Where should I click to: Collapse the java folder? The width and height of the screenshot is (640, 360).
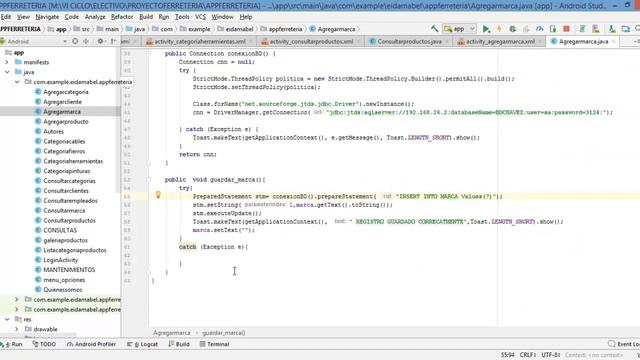tap(7, 72)
